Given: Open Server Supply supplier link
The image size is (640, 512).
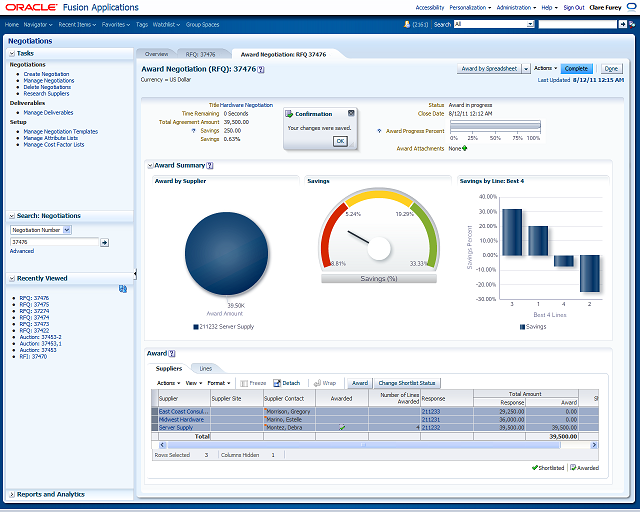Looking at the screenshot, I should 176,427.
